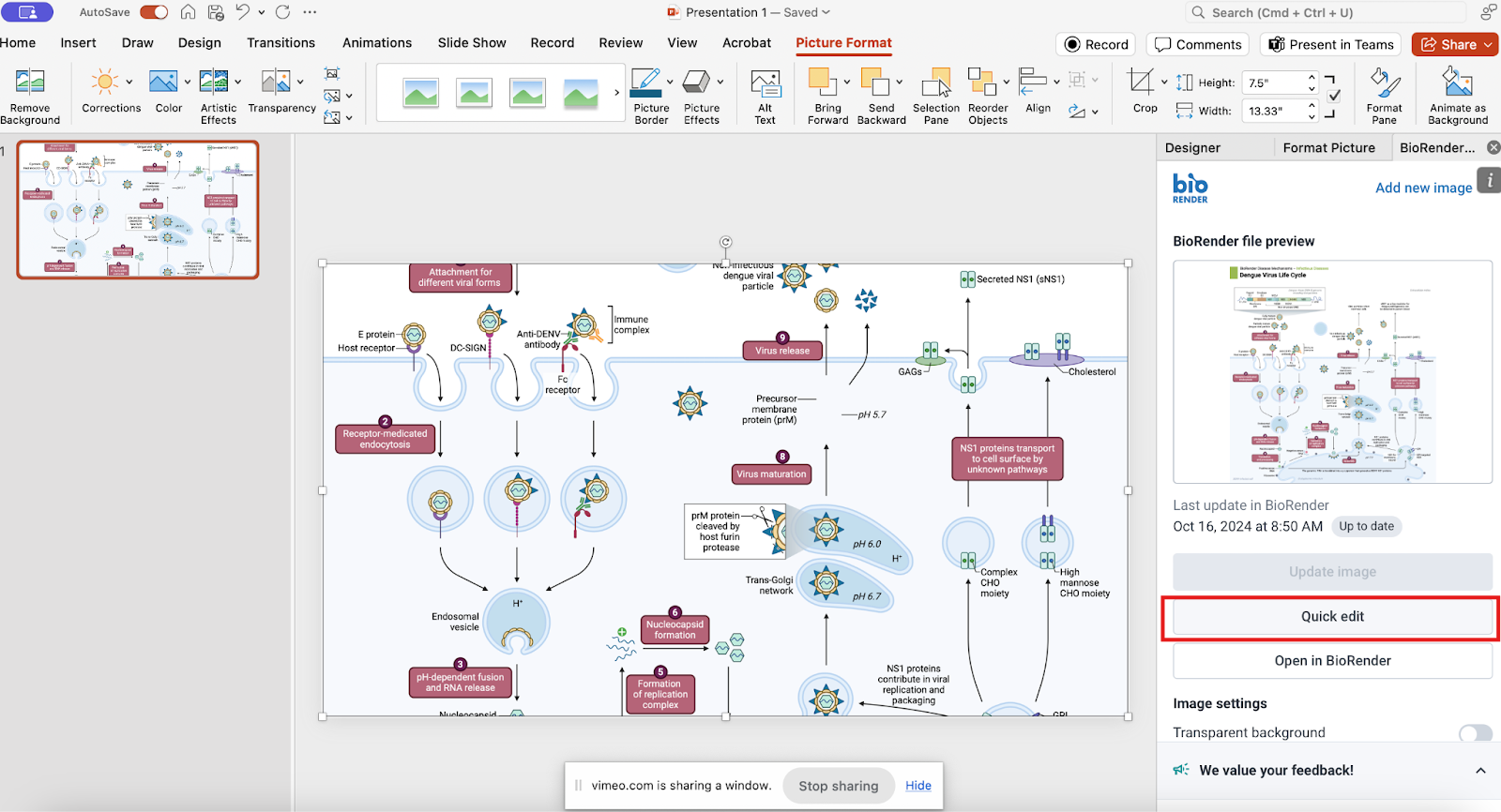This screenshot has width=1501, height=812.
Task: Click Animate as Background icon
Action: click(x=1458, y=83)
